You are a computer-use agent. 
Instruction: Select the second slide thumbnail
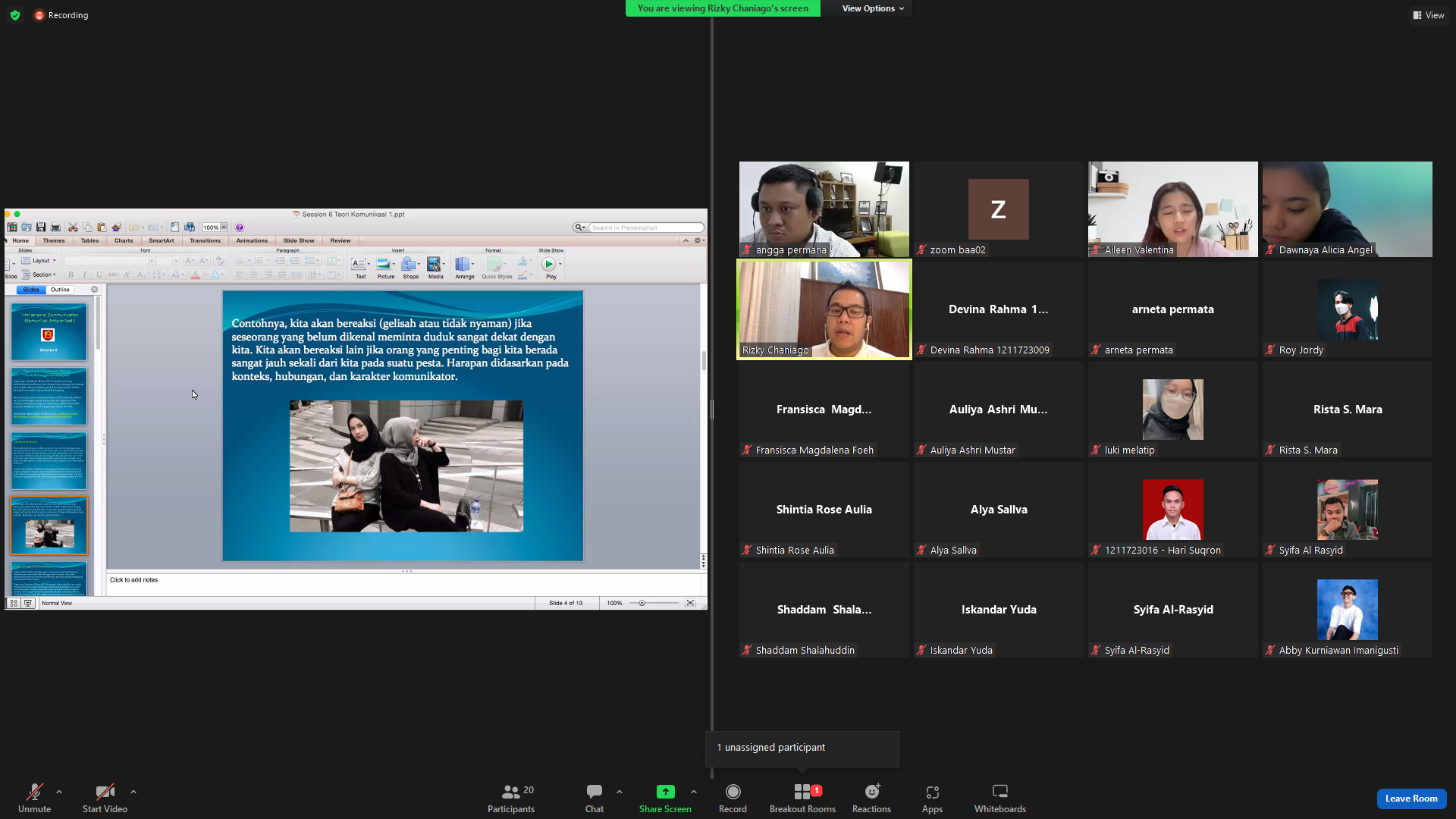[49, 397]
